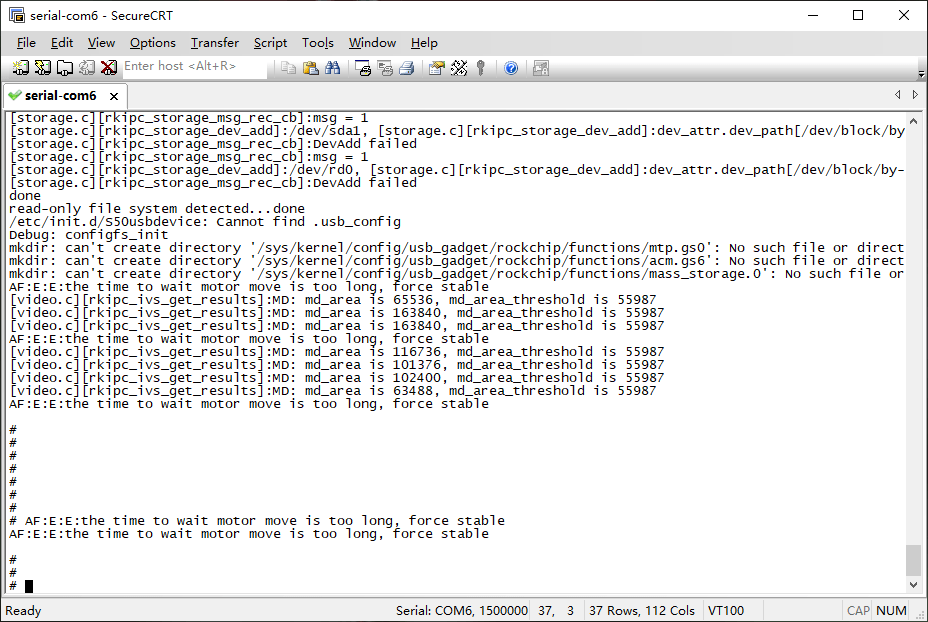Click the CAP indicator in status bar
Viewport: 928px width, 622px height.
(858, 611)
